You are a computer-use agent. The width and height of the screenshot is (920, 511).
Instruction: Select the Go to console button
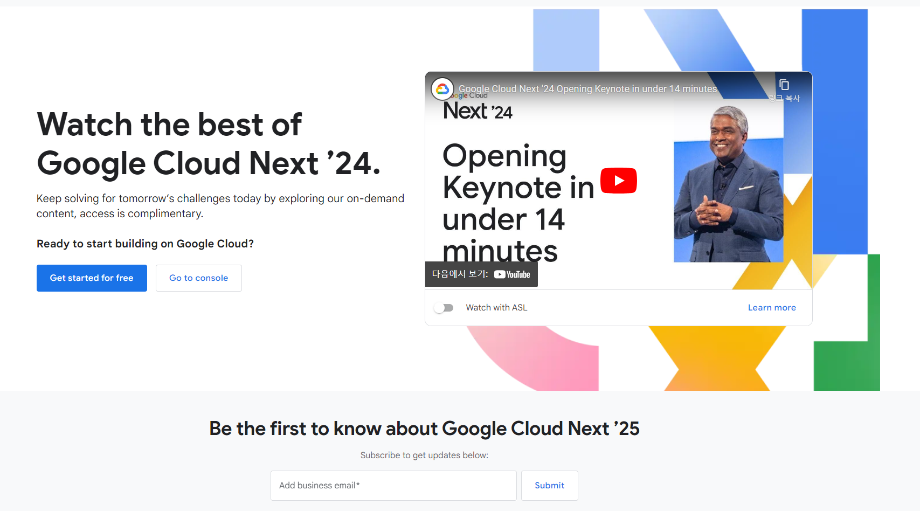pos(198,278)
